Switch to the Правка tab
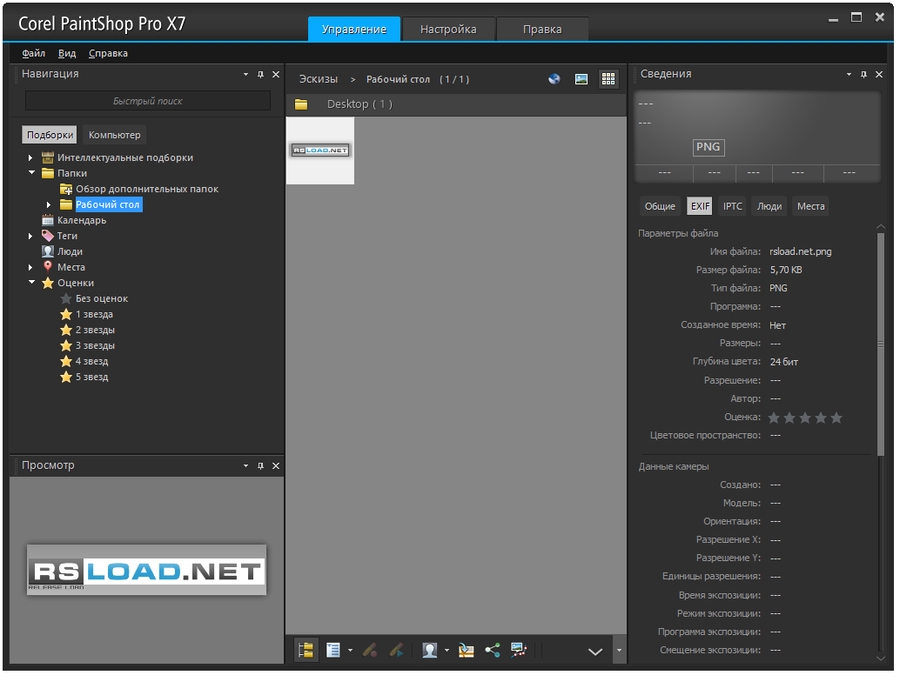The height and width of the screenshot is (682, 900). (x=541, y=30)
